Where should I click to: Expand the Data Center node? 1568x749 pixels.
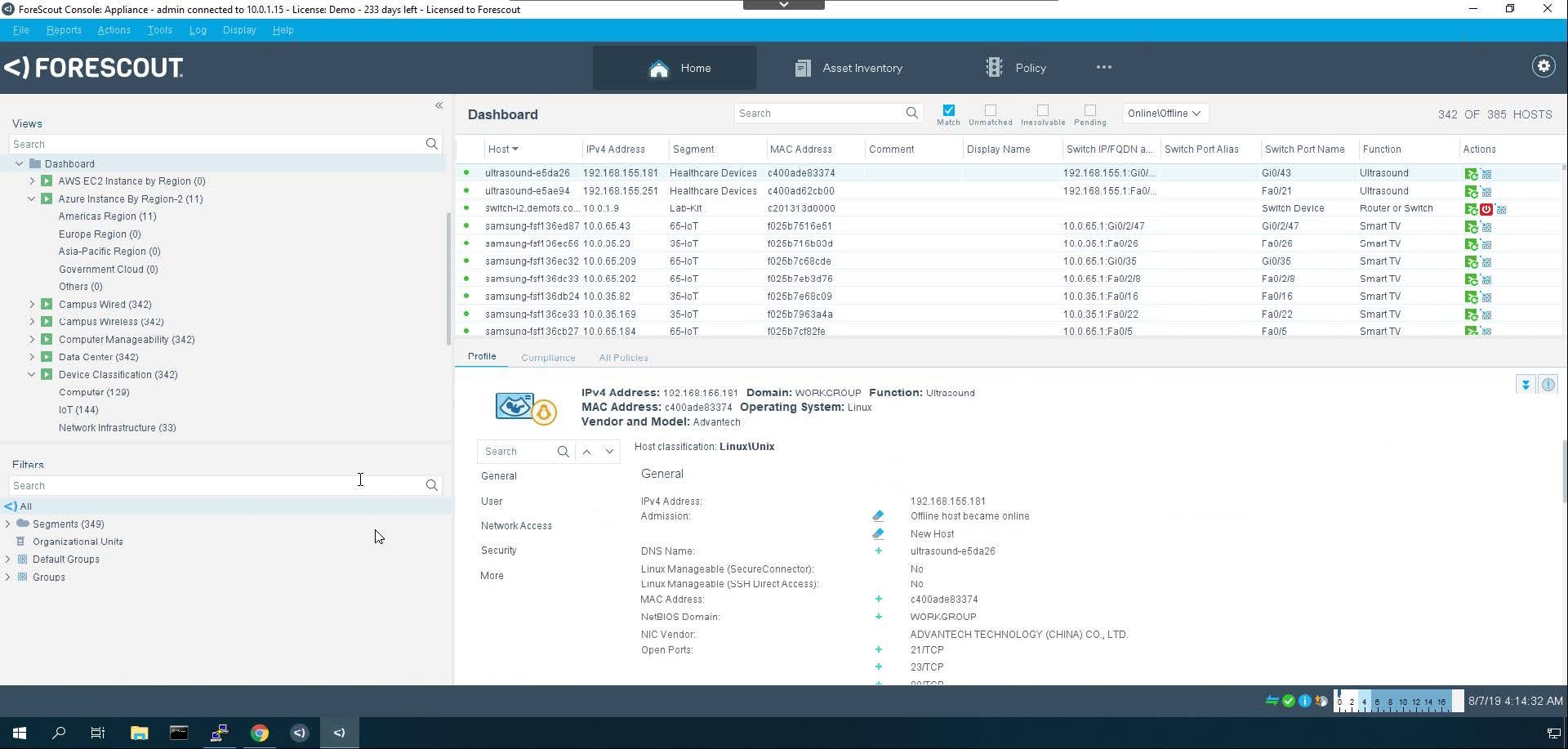point(32,357)
